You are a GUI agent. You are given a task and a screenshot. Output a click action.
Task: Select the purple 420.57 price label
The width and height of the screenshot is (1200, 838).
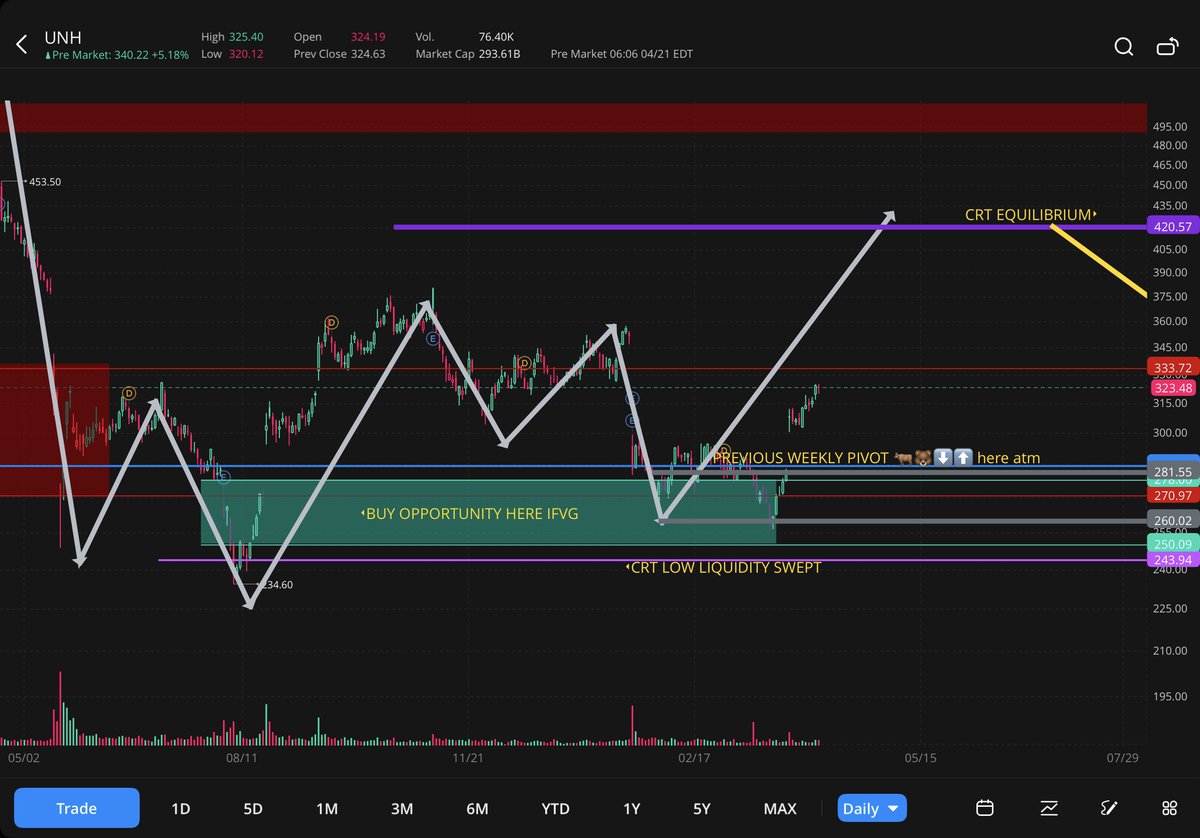1171,227
